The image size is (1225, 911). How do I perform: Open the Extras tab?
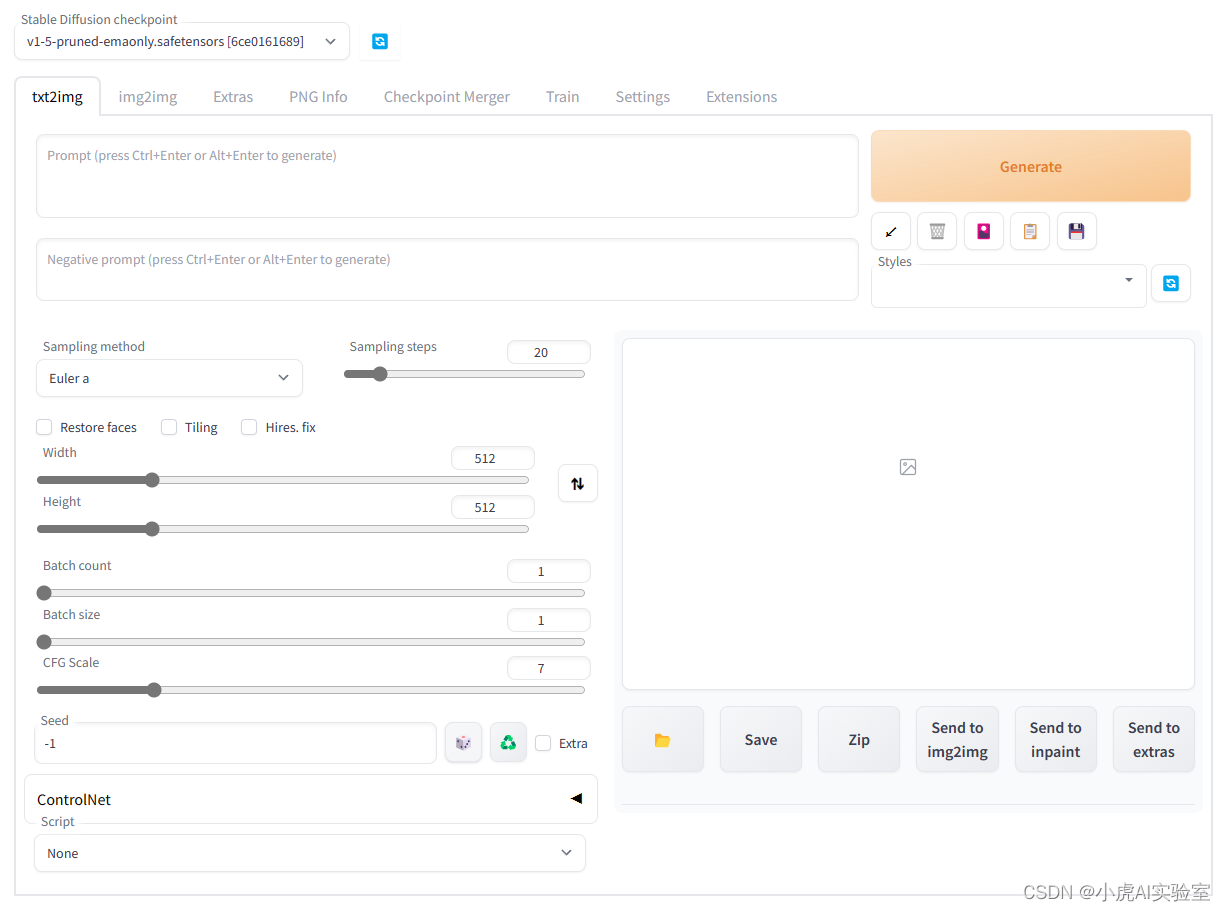233,97
